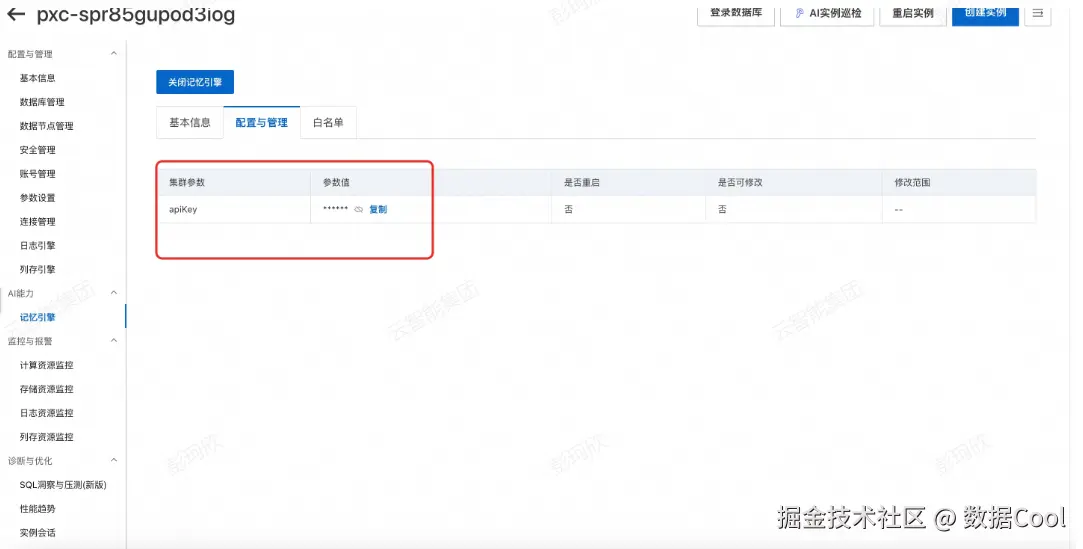This screenshot has width=1083, height=549.
Task: Open 参数设置 in the sidebar
Action: pyautogui.click(x=37, y=198)
